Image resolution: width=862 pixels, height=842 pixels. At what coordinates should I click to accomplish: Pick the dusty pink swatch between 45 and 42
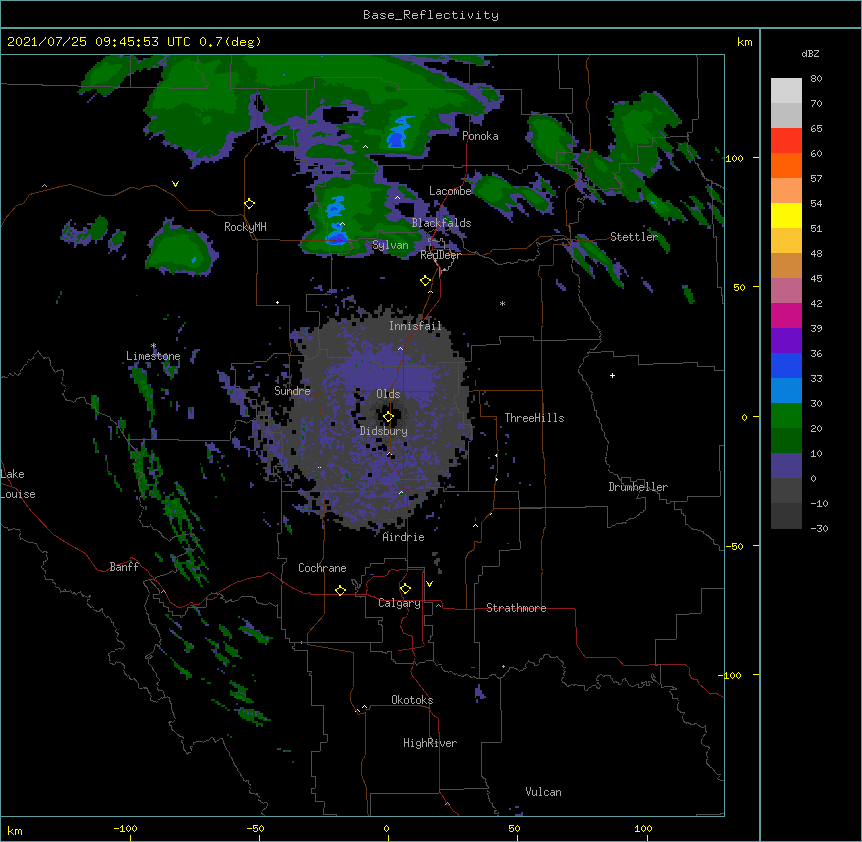pos(786,291)
